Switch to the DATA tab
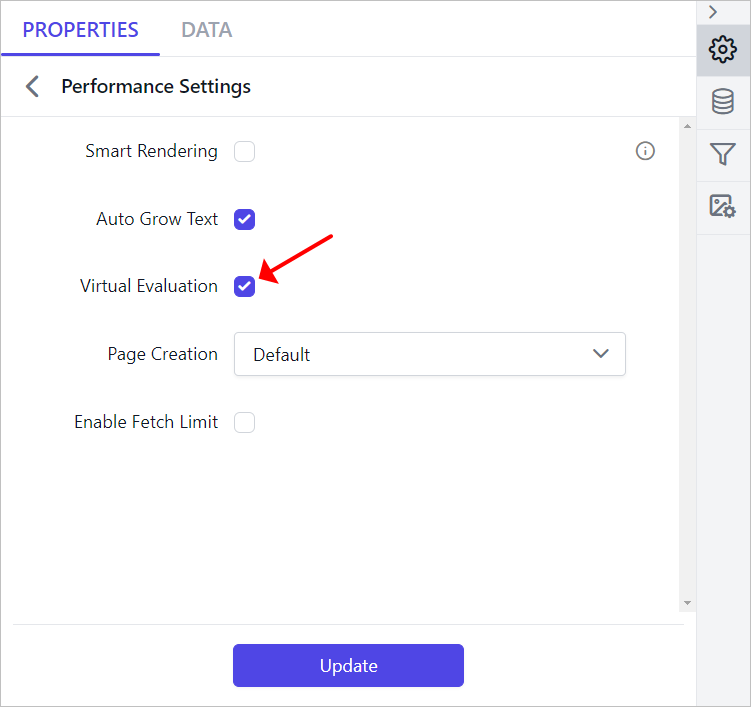The width and height of the screenshot is (751, 707). 206,30
